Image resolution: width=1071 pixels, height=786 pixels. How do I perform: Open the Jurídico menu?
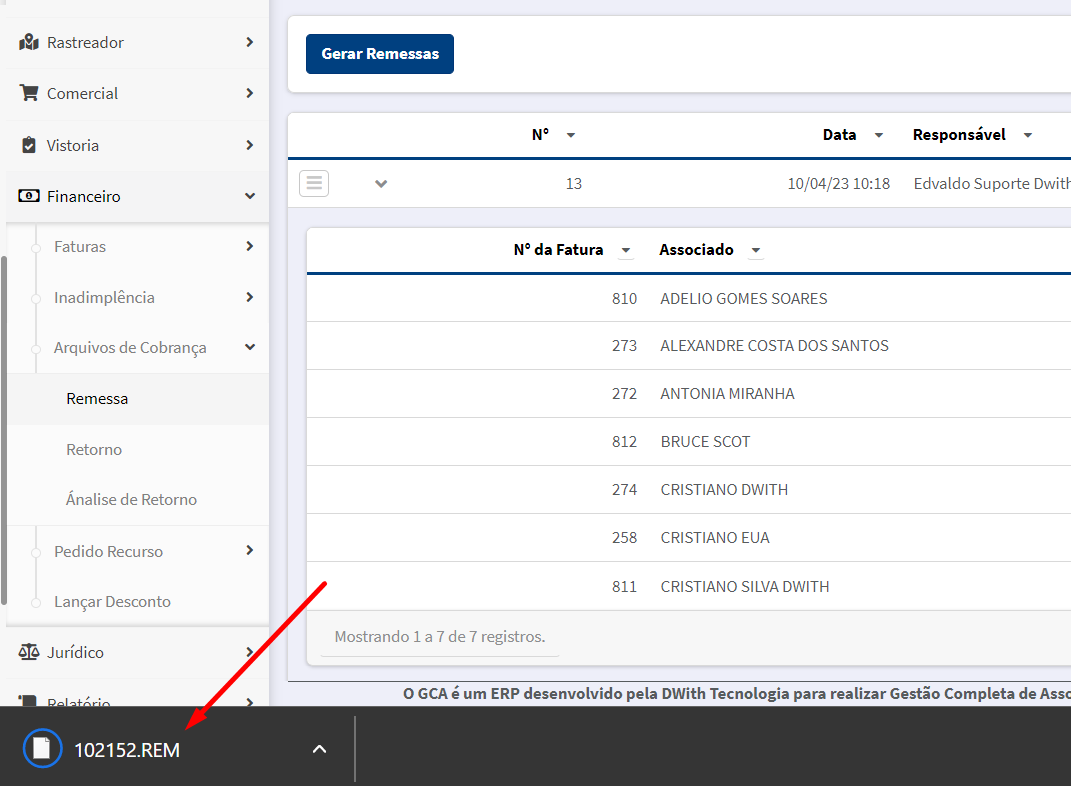click(x=137, y=652)
